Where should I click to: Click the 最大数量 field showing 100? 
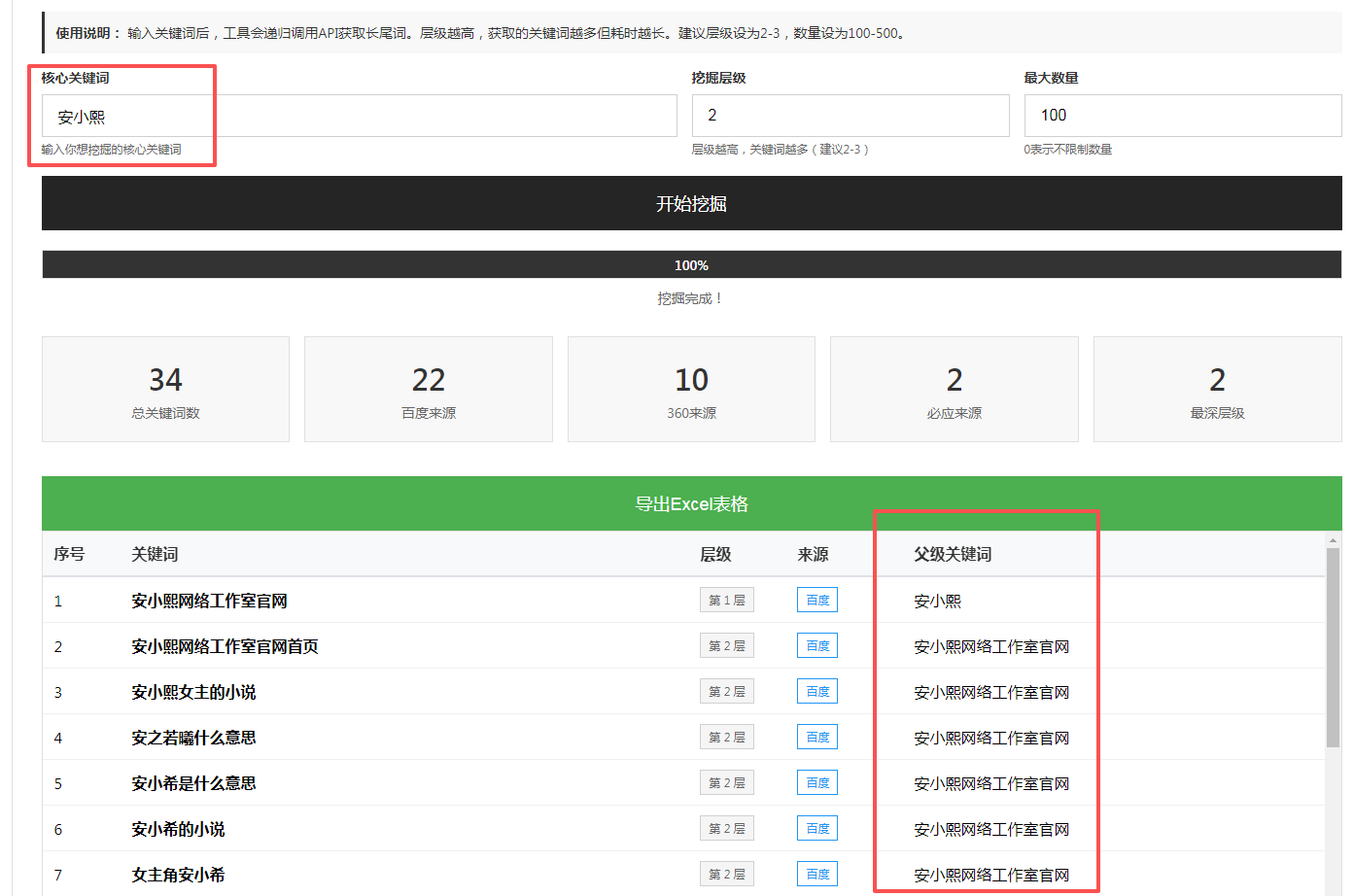coord(1181,115)
